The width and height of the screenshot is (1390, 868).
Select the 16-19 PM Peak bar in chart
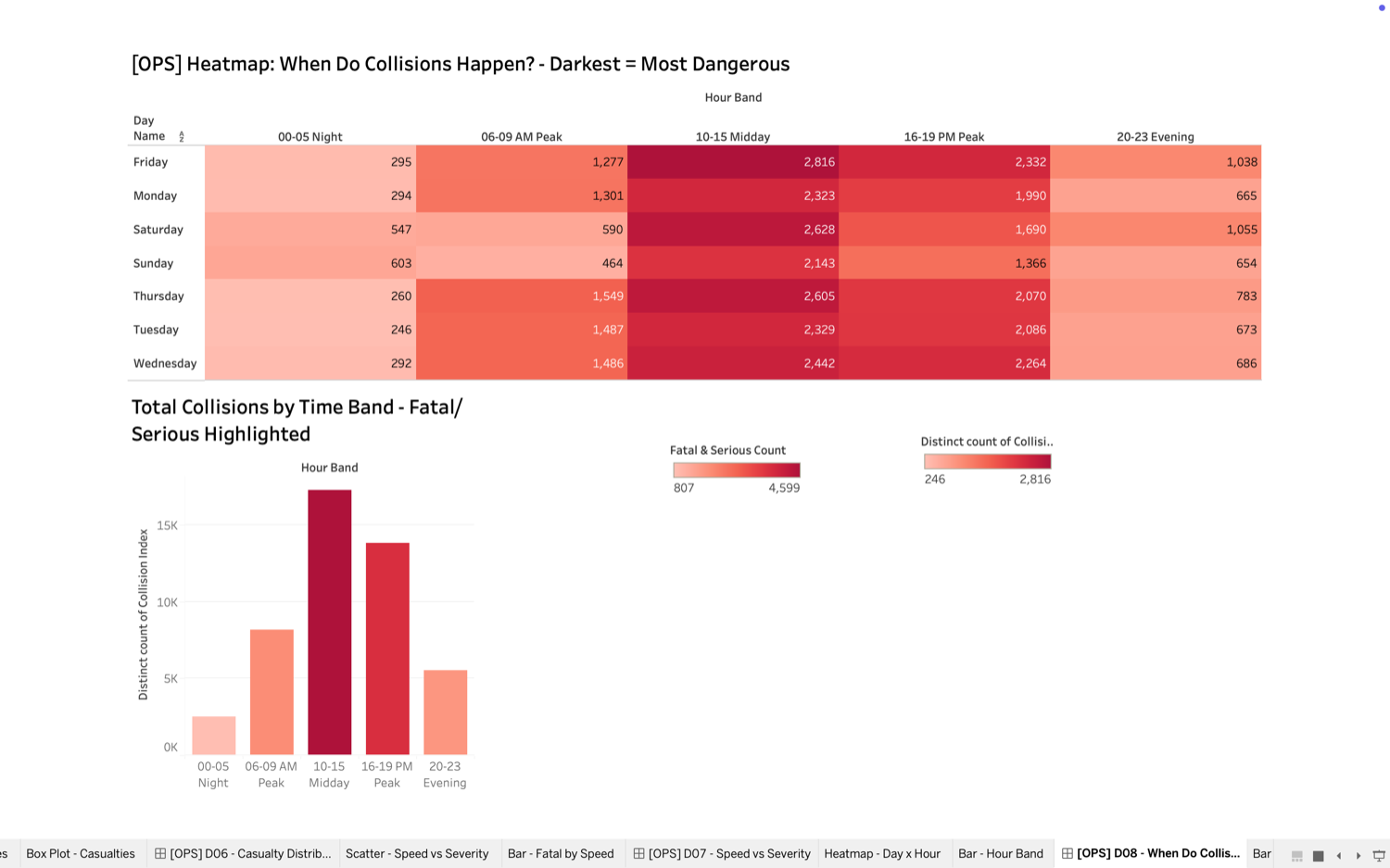(387, 648)
